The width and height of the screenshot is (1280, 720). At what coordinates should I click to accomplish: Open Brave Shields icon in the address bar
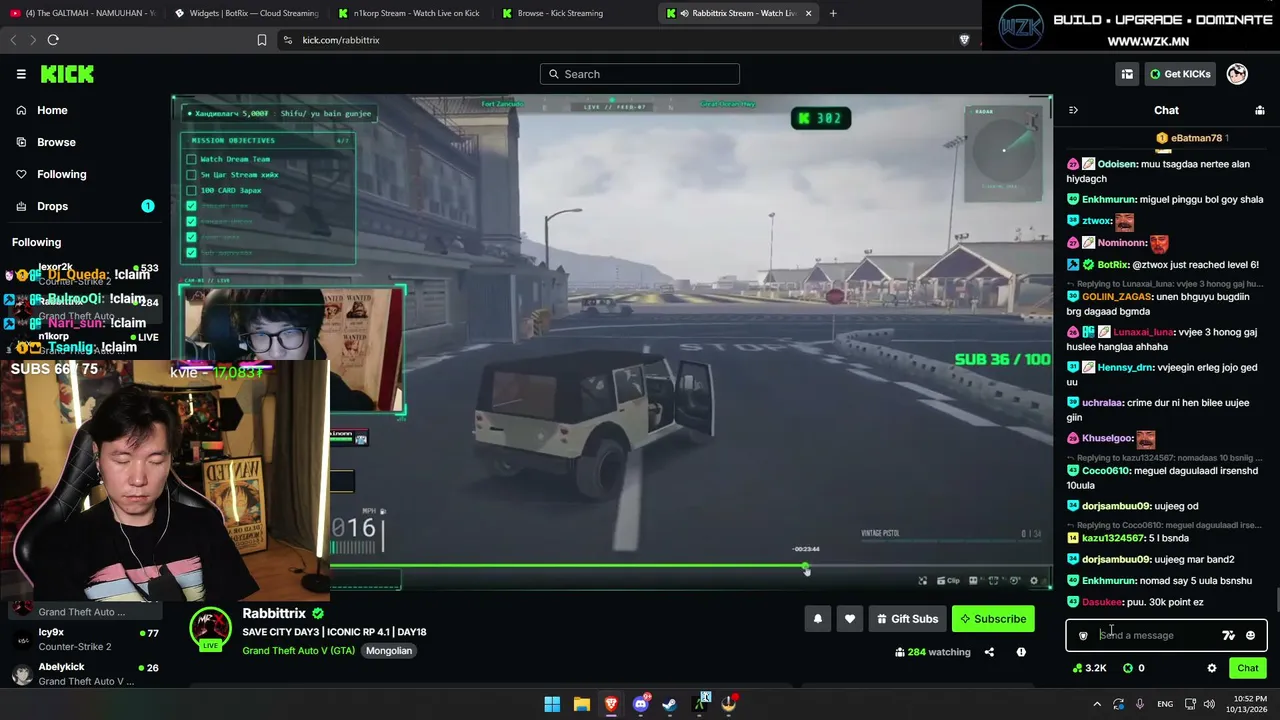point(964,40)
